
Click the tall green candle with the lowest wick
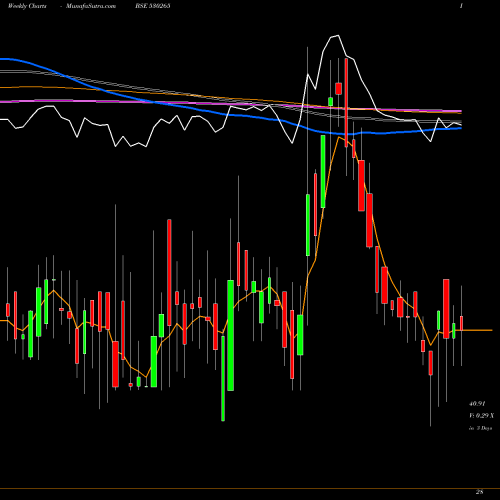coord(223,378)
